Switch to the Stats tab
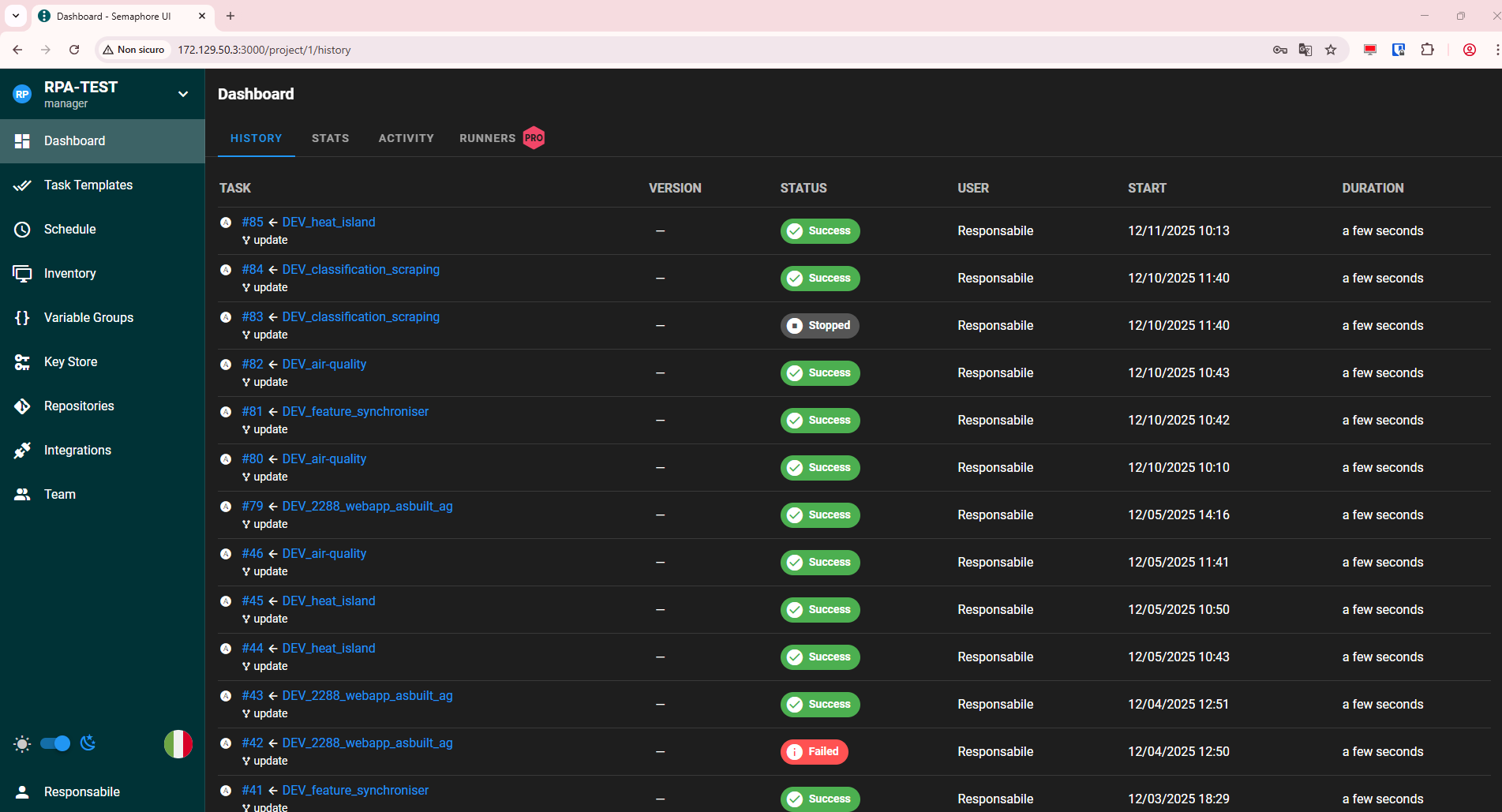The height and width of the screenshot is (812, 1502). [330, 138]
